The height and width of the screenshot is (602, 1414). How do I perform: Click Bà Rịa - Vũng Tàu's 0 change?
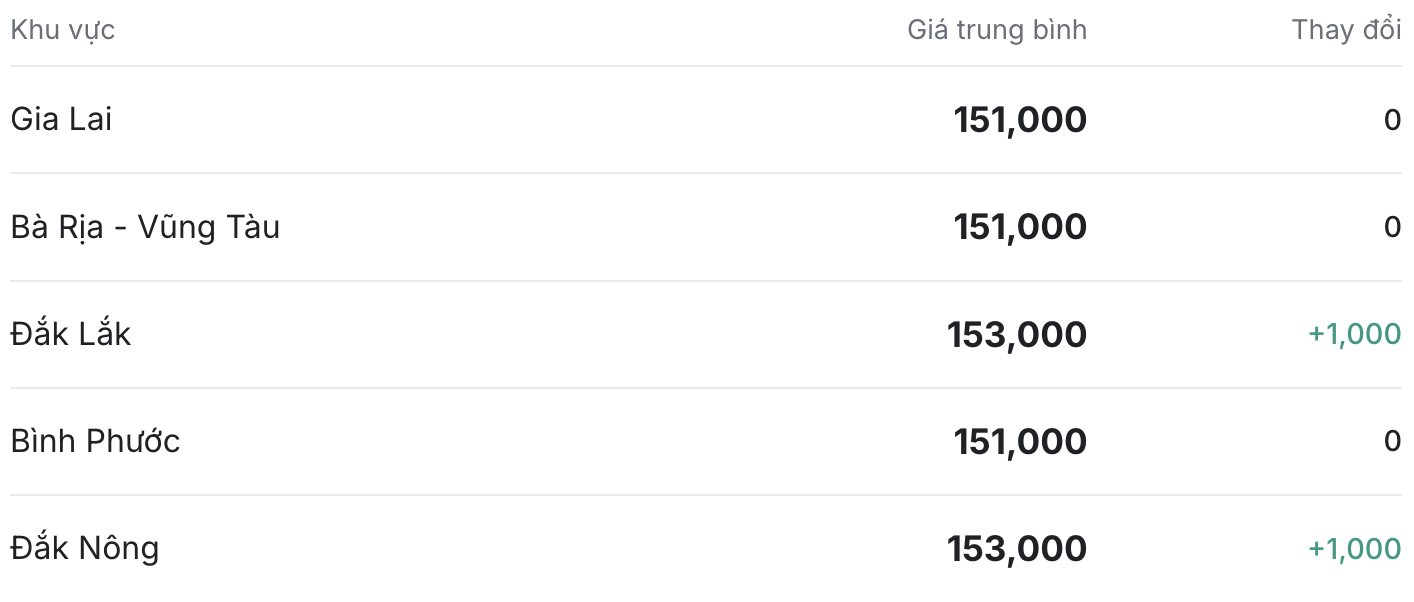tap(1392, 227)
